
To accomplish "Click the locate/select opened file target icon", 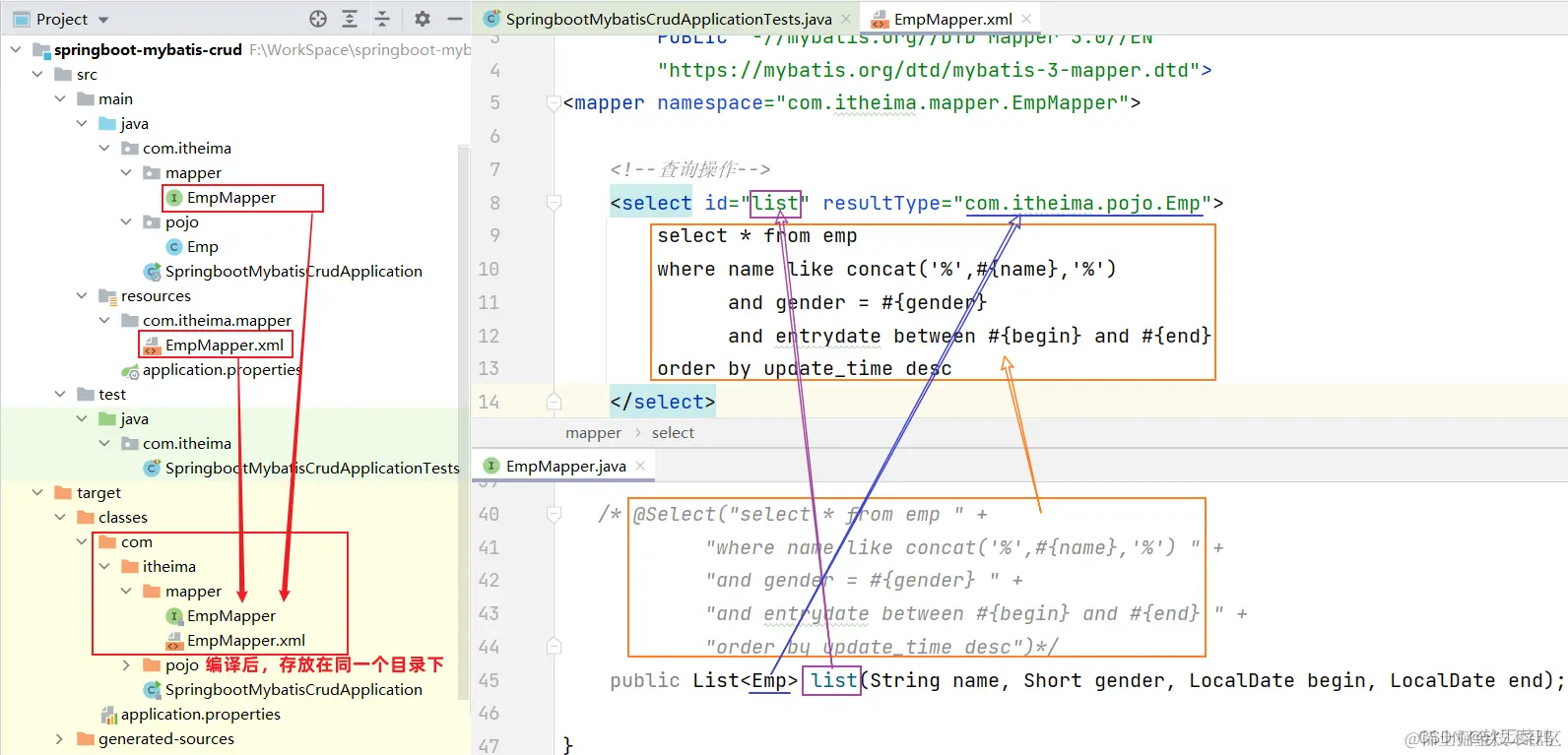I will [318, 19].
